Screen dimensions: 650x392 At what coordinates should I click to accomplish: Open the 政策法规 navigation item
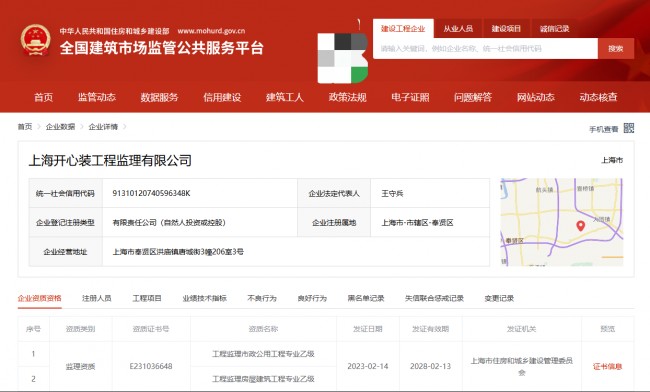tap(347, 97)
